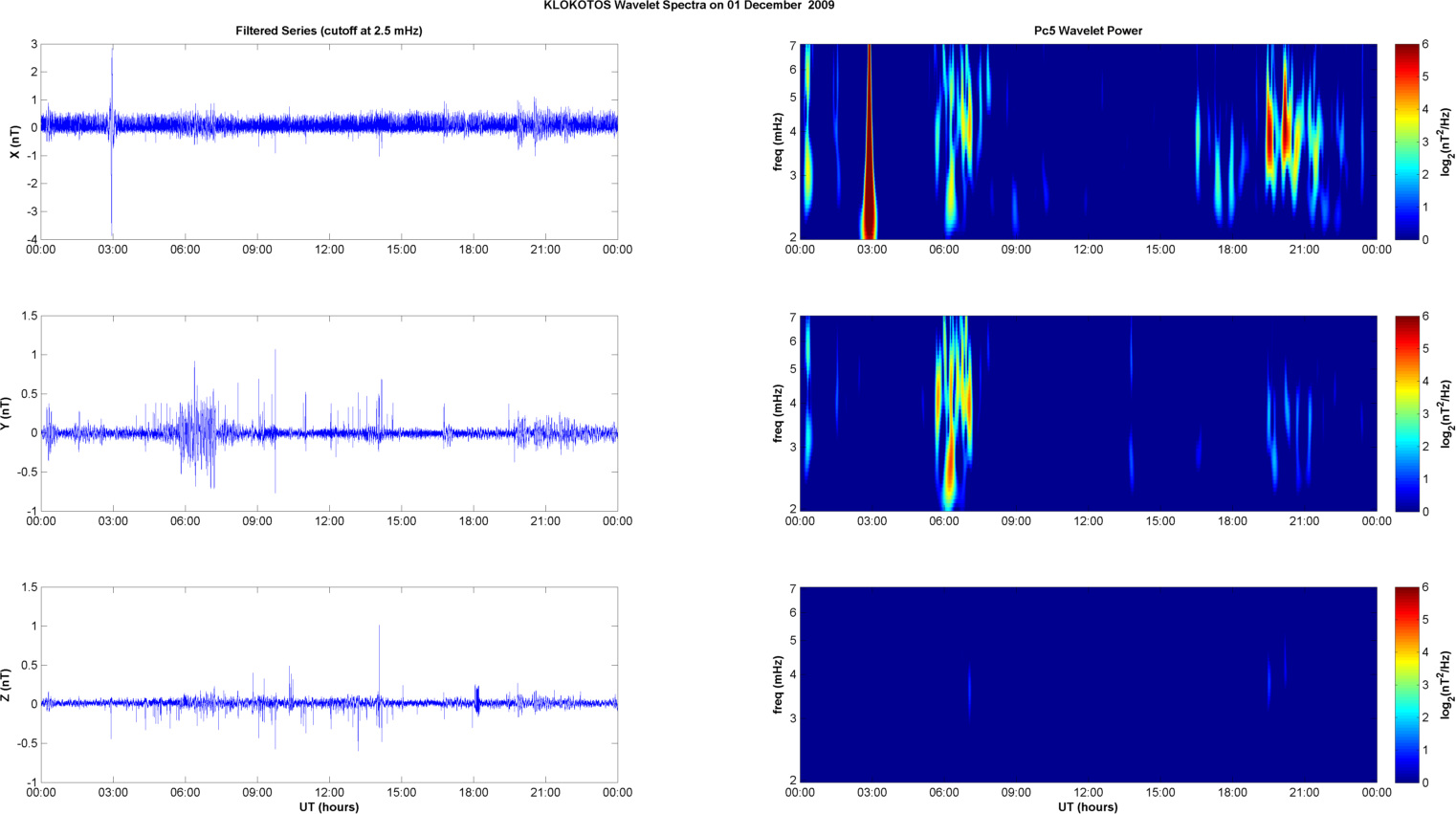Click the 21:00 tick label under top wavelet plot

click(x=1305, y=250)
